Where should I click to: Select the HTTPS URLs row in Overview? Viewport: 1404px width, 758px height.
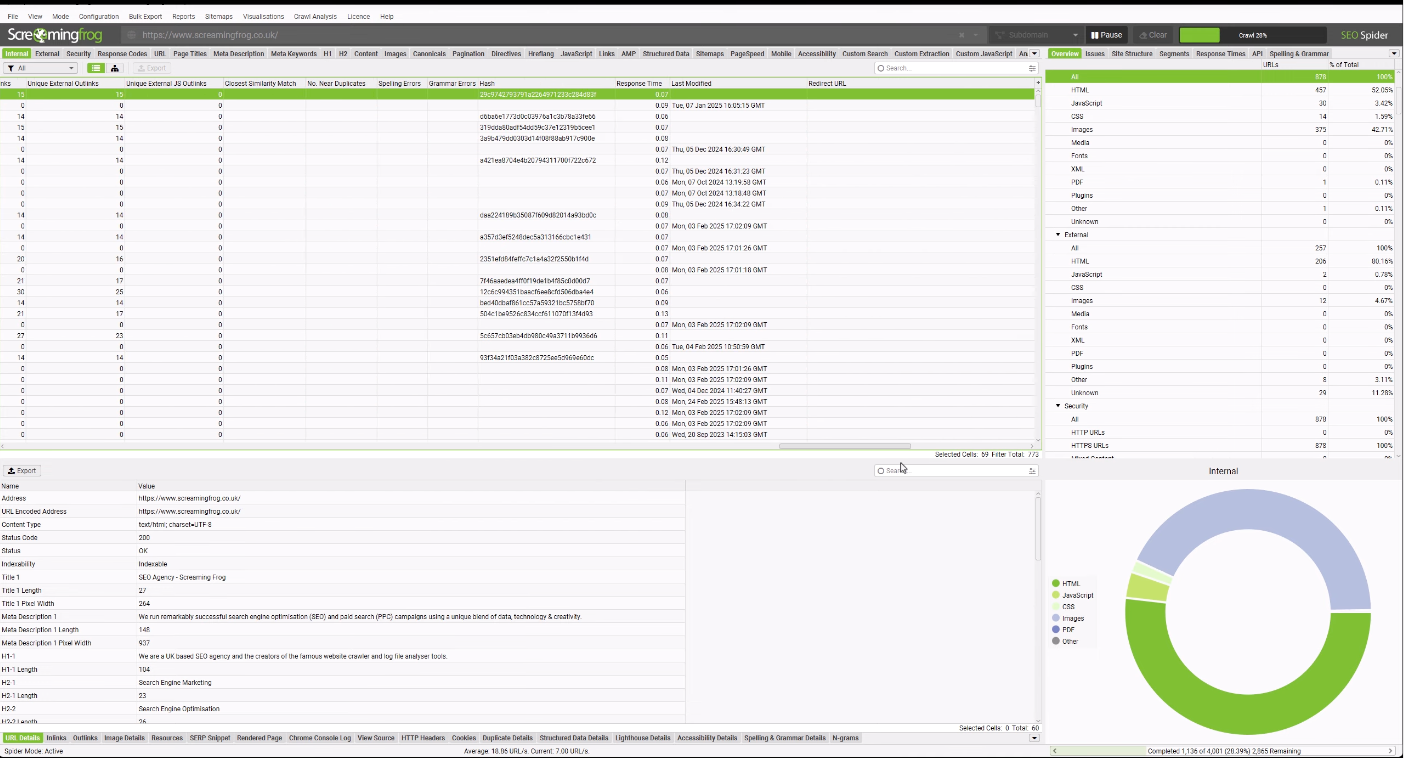point(1220,445)
